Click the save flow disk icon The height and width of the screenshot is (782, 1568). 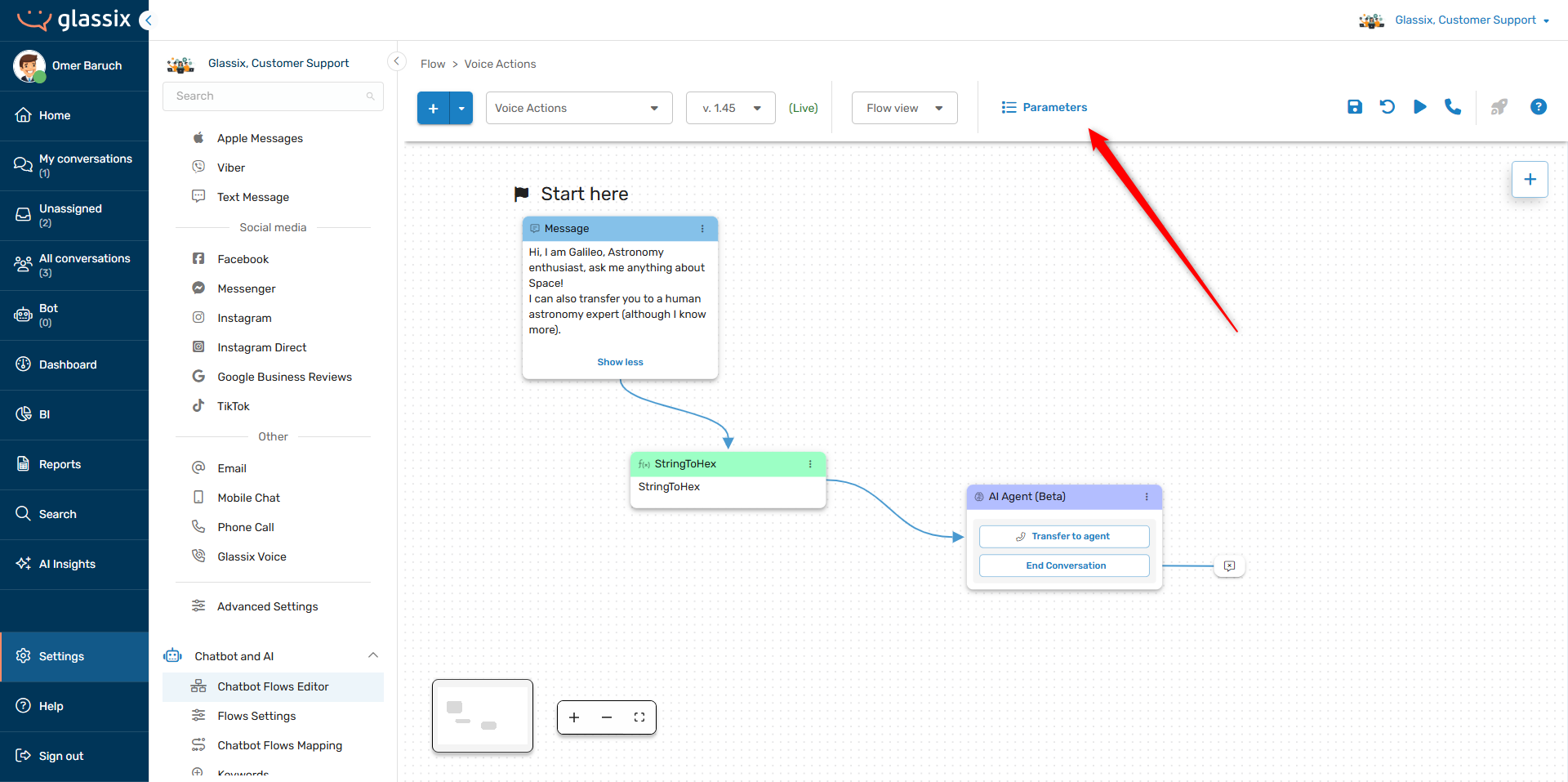click(x=1355, y=107)
